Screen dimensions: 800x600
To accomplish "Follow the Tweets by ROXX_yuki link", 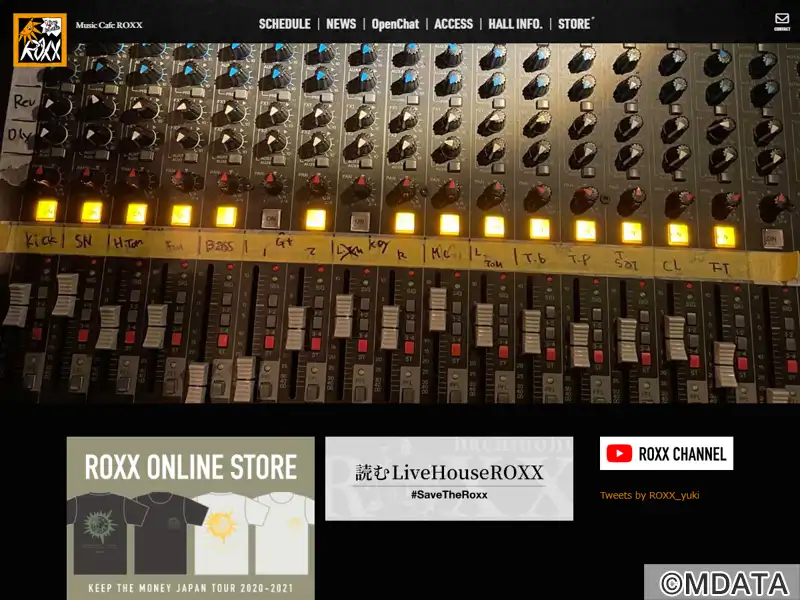I will coord(649,495).
